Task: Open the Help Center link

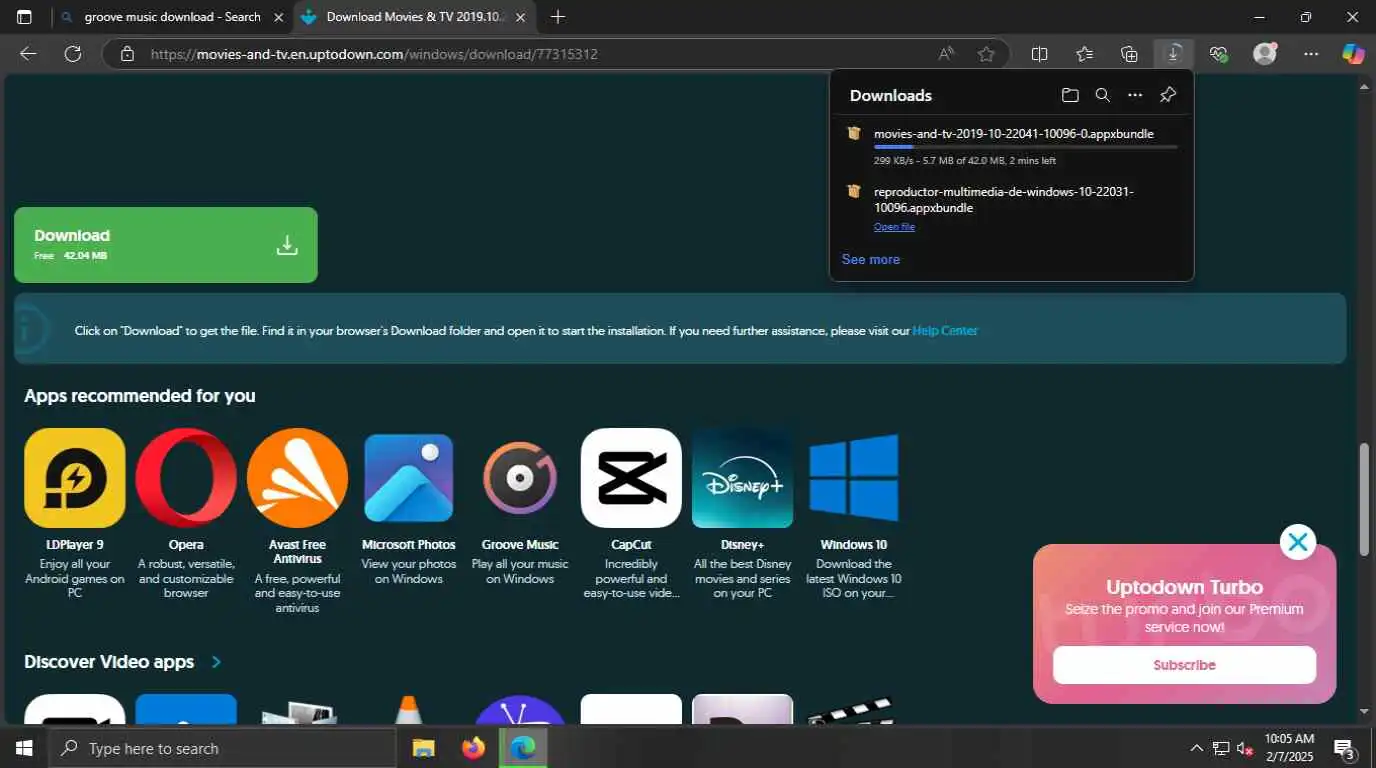Action: point(945,330)
